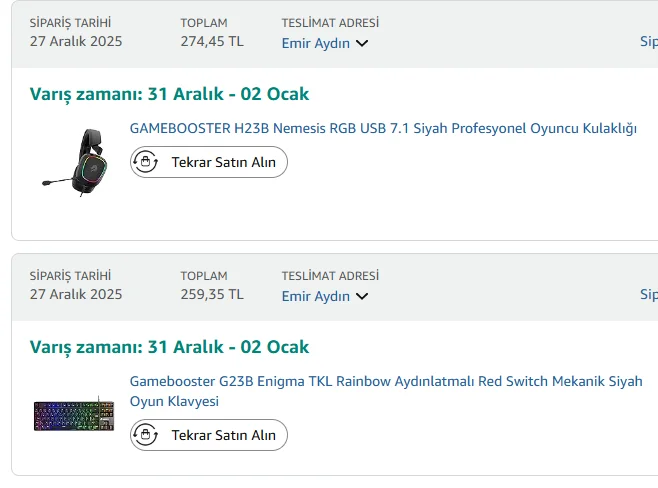Open the GAMEBOOSTER H23B Nemesis headset link
The image size is (658, 488).
pos(383,128)
